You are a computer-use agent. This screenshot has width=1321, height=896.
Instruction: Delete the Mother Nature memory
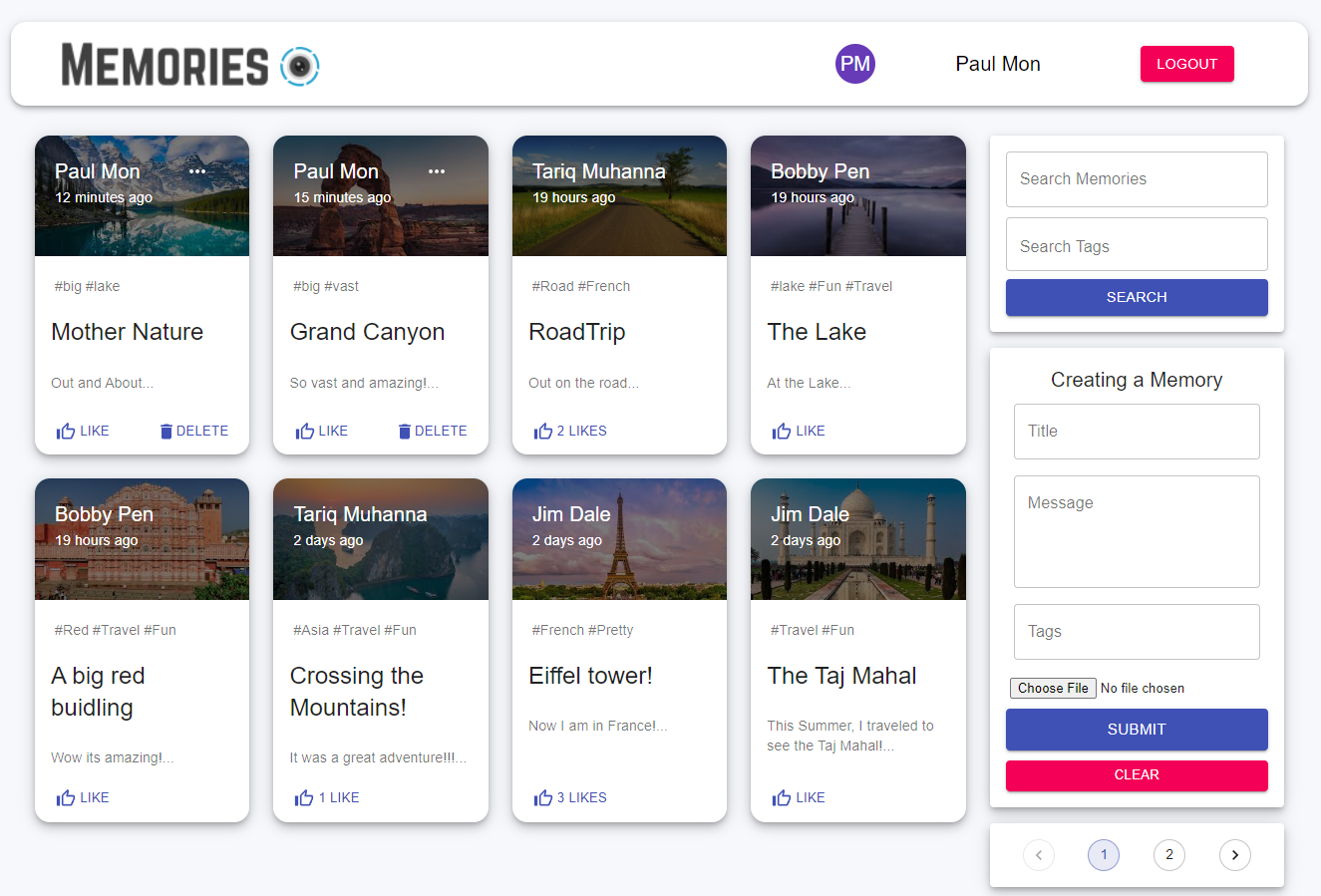point(193,430)
